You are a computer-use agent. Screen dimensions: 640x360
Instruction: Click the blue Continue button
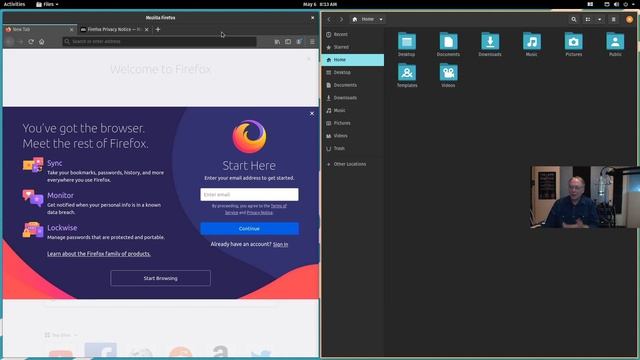(x=249, y=229)
